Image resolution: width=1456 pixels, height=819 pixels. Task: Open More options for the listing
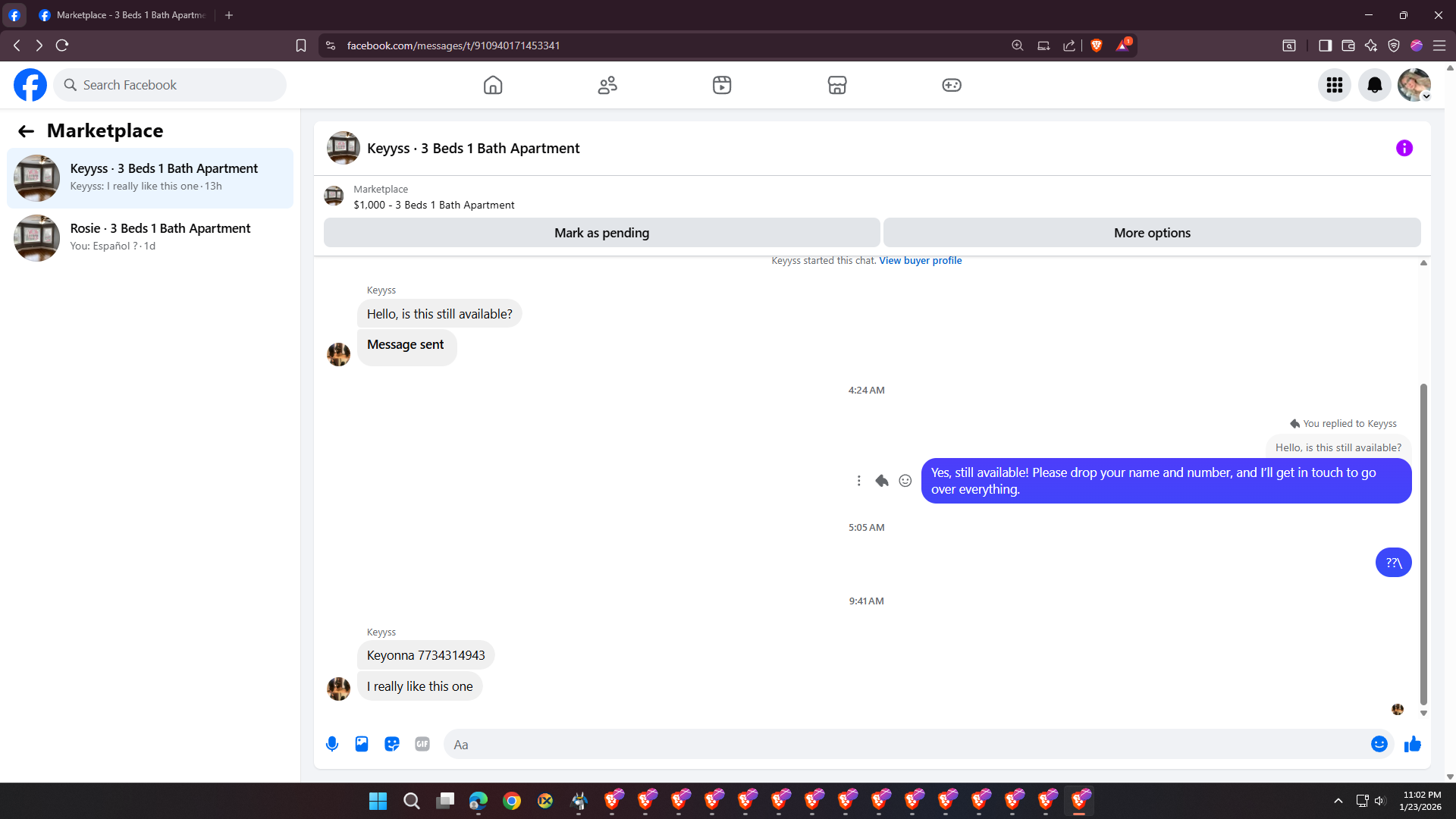click(1151, 233)
